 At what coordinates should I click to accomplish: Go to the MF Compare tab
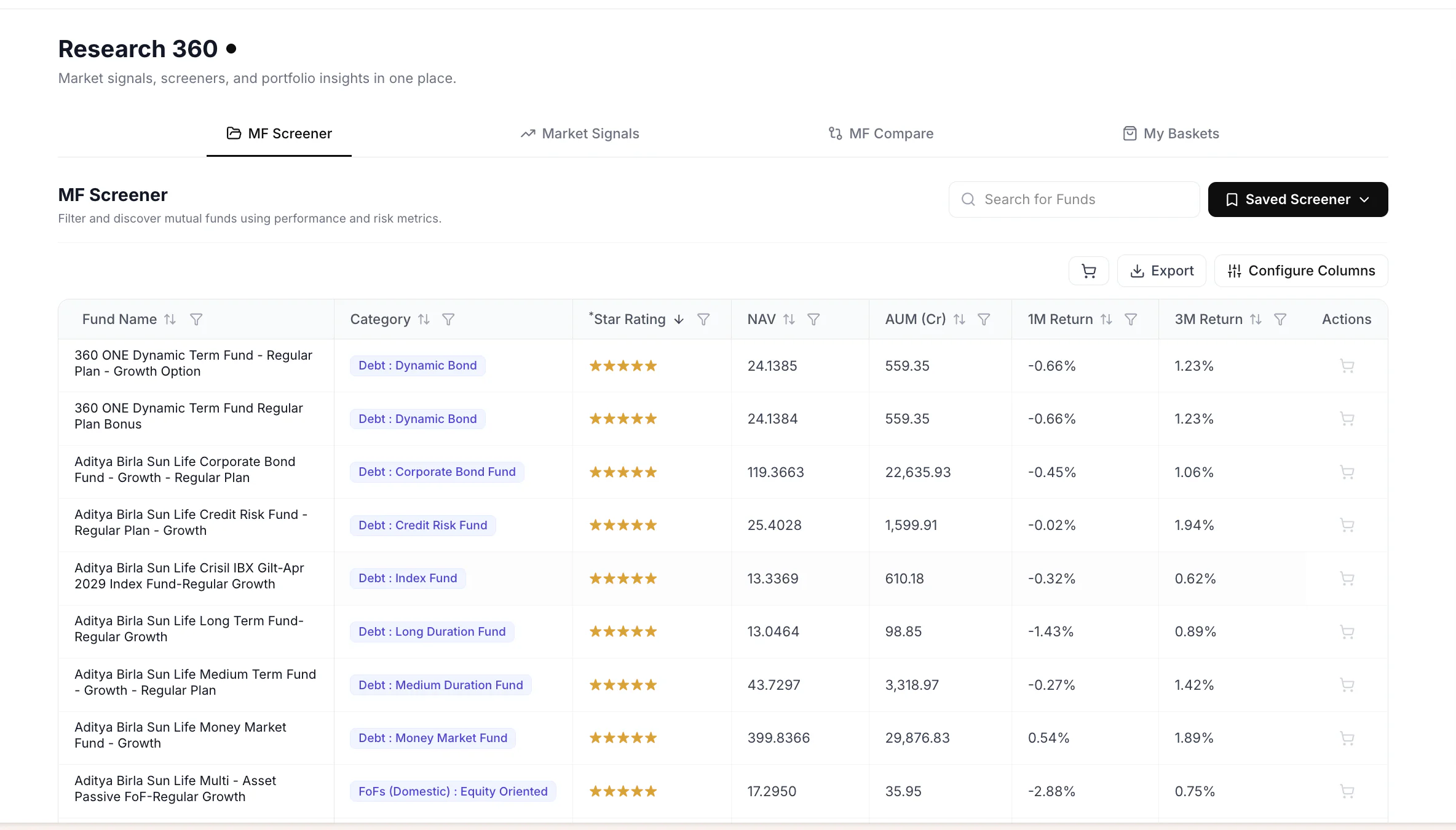pos(880,133)
